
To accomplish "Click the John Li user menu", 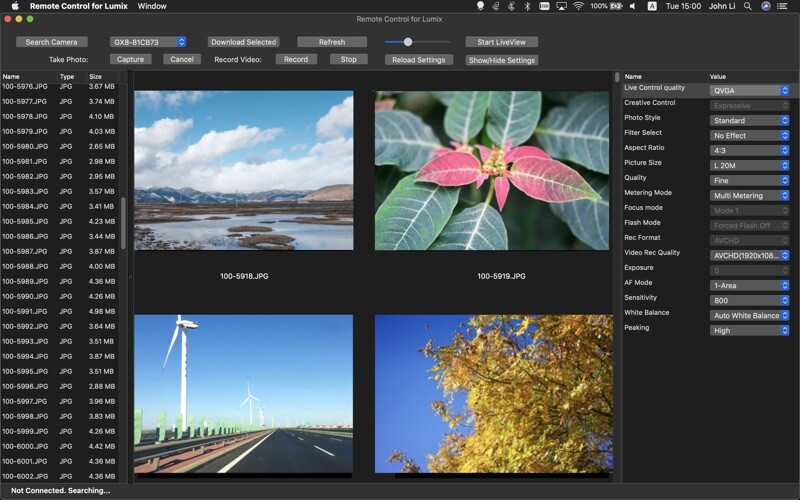I will pos(722,6).
